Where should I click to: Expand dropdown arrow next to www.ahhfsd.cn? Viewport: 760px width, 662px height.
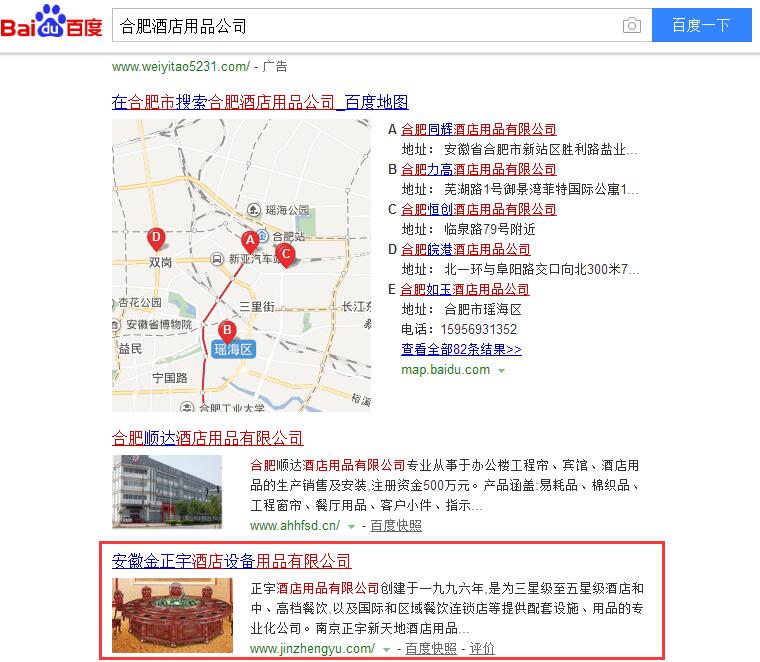pyautogui.click(x=351, y=526)
